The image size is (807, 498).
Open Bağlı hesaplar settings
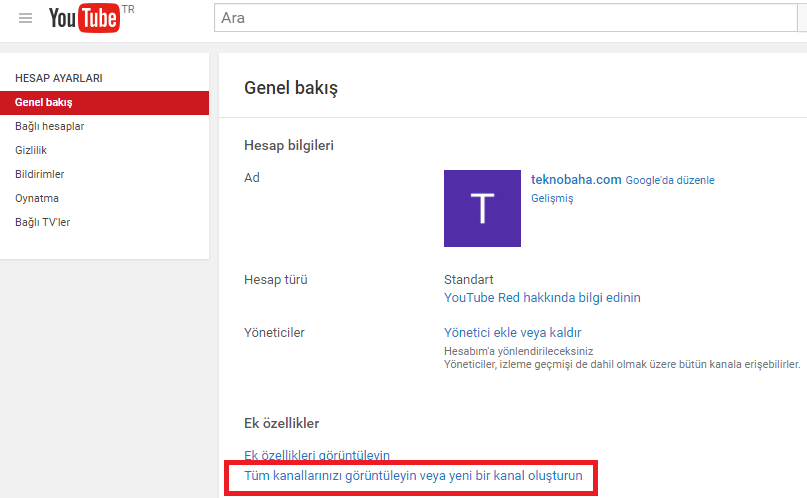click(x=49, y=127)
